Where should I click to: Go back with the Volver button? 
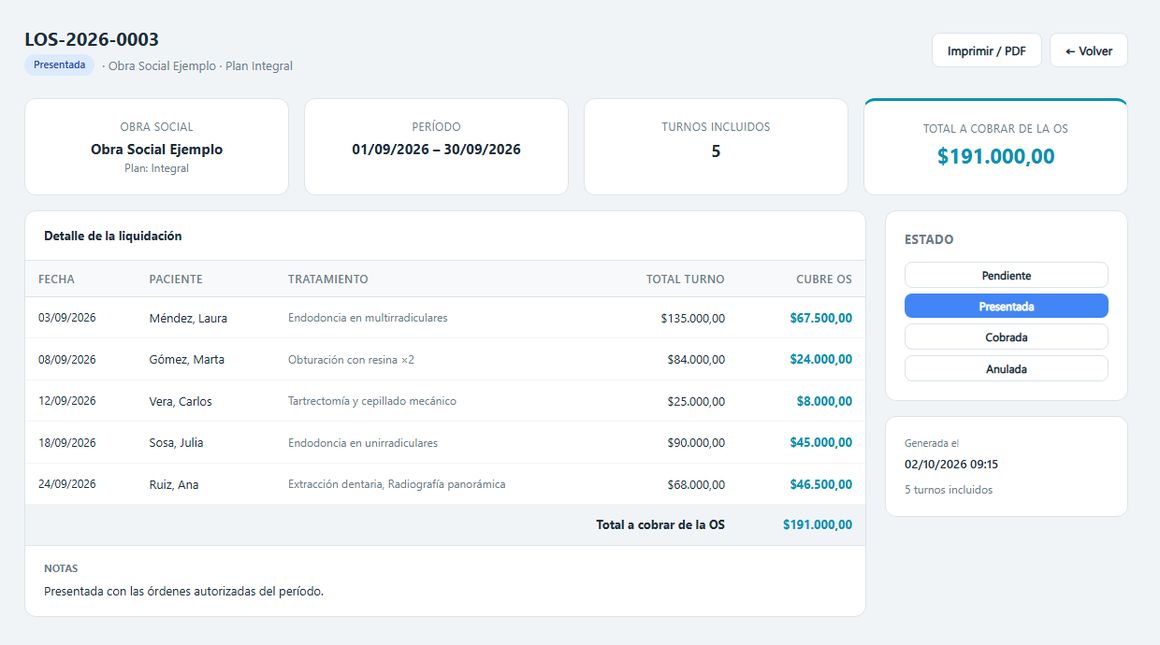click(x=1088, y=50)
